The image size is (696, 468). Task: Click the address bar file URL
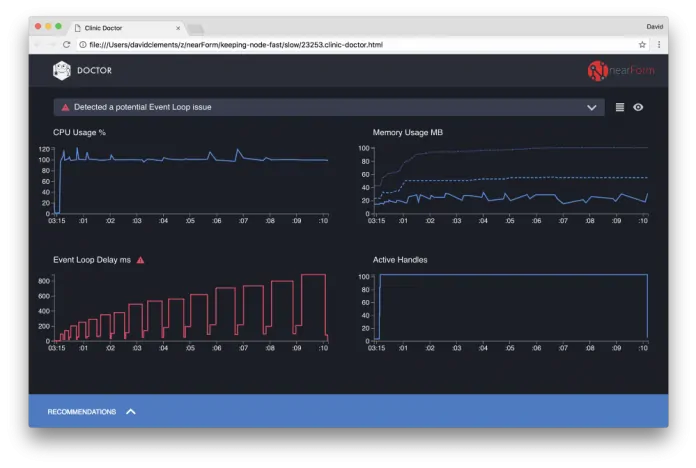pyautogui.click(x=236, y=44)
